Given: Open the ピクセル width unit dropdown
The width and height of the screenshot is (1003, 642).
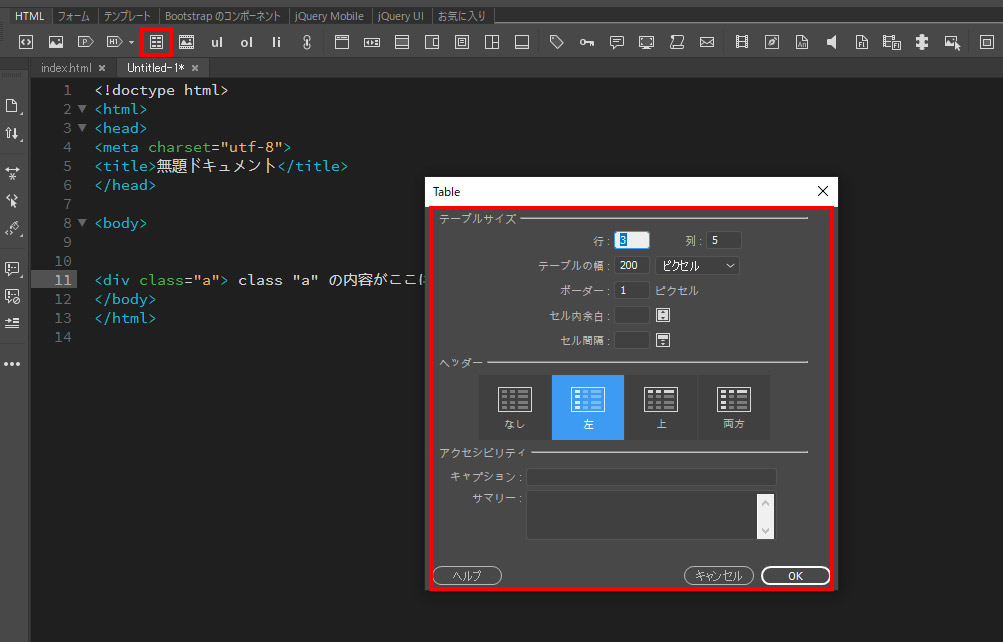Looking at the screenshot, I should pos(697,265).
